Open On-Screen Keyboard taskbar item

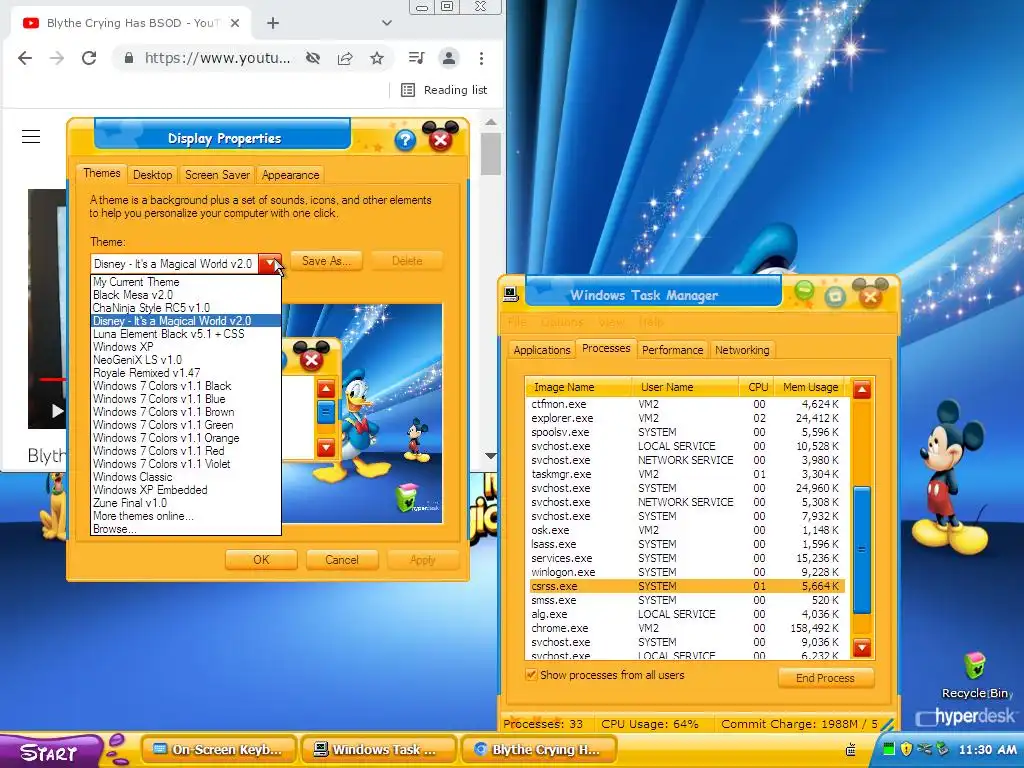(x=218, y=750)
